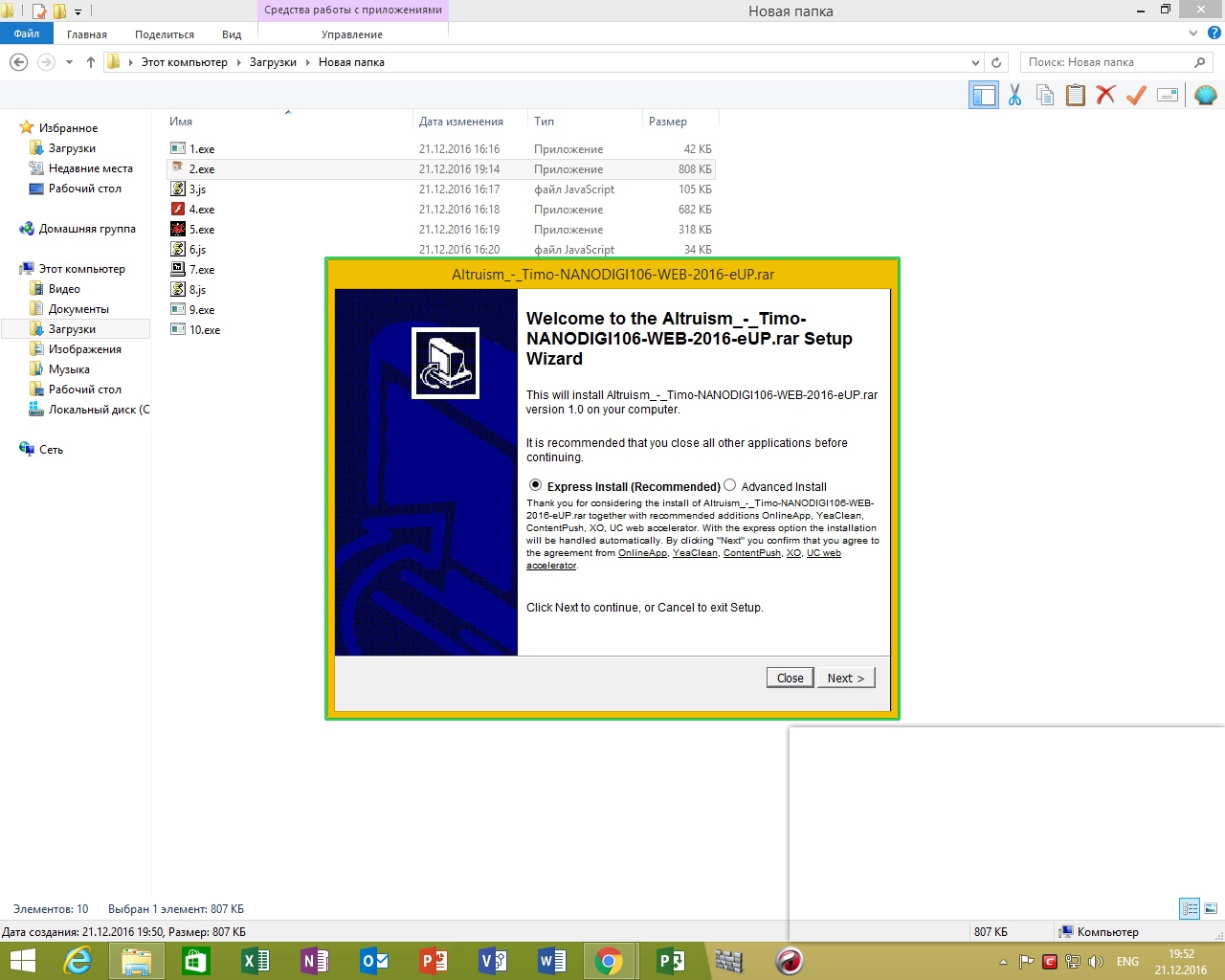
Task: Select 'Документы' in navigation pane
Action: coord(78,309)
